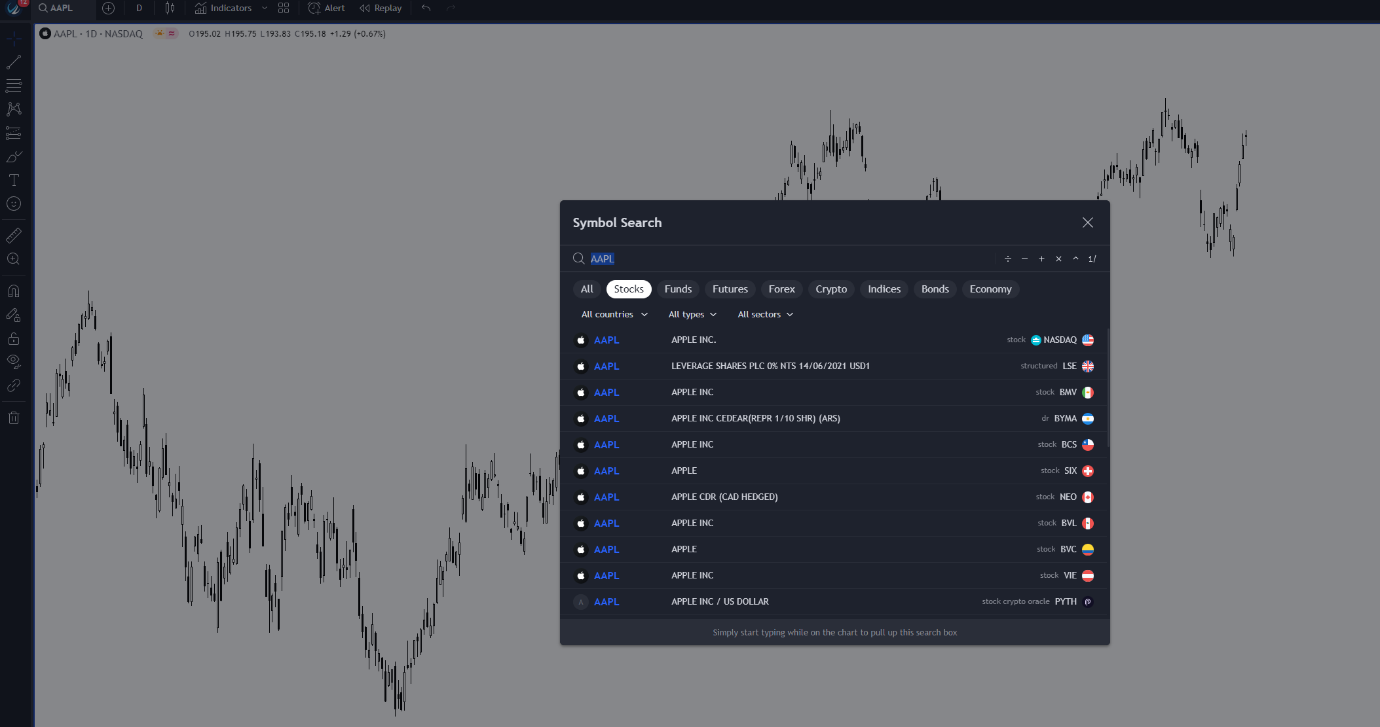Select APPLE INC on BVL result
This screenshot has width=1380, height=727.
coord(834,523)
